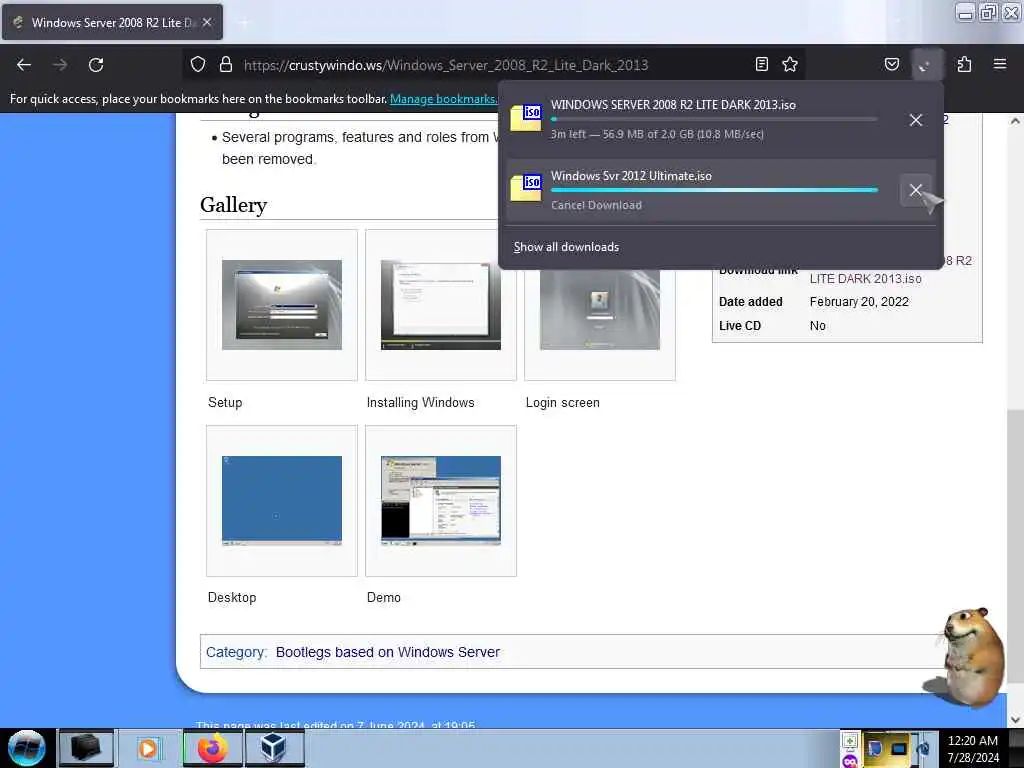This screenshot has height=768, width=1024.
Task: Click the Windows Svr 2012 Ultimate progress bar
Action: [714, 190]
